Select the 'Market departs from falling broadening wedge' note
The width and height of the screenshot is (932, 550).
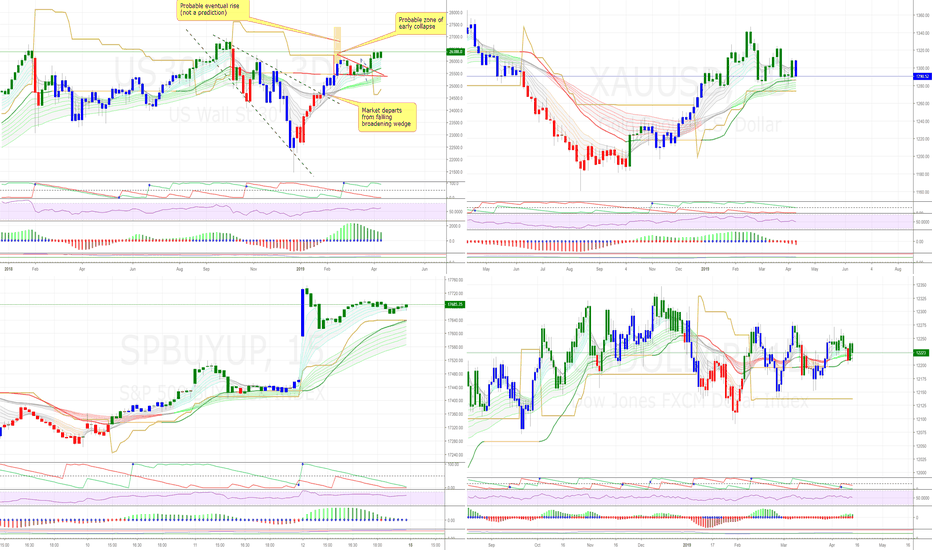(387, 117)
